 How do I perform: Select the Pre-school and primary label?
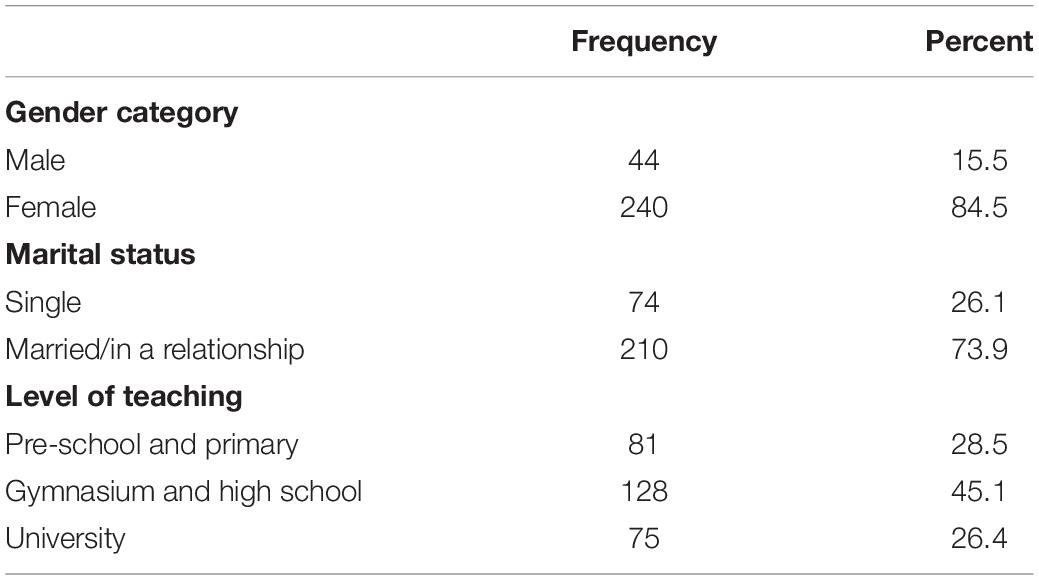152,445
